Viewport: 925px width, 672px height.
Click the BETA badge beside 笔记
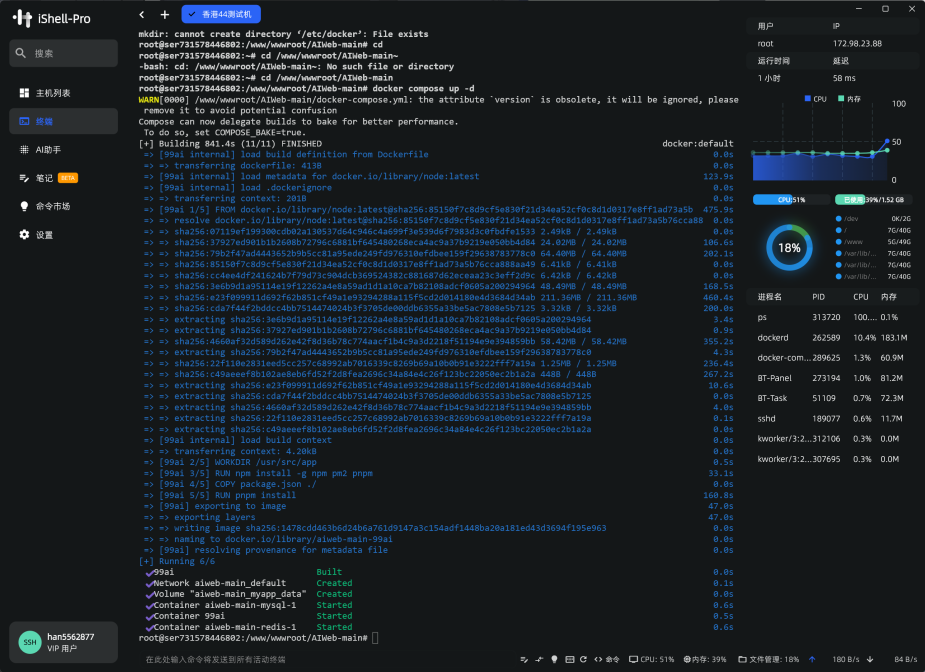pos(68,178)
